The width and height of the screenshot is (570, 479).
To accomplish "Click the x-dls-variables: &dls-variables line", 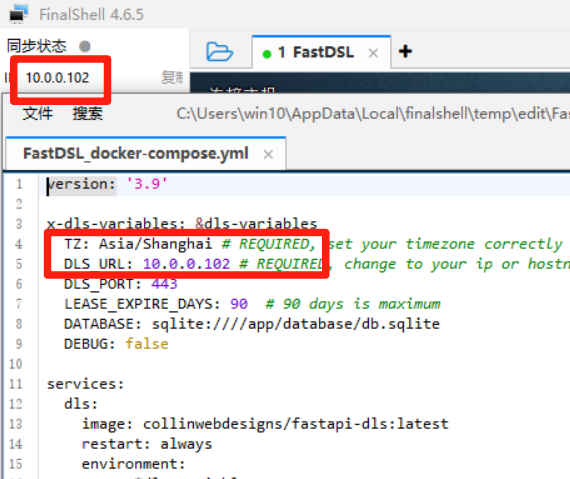I will coord(182,224).
